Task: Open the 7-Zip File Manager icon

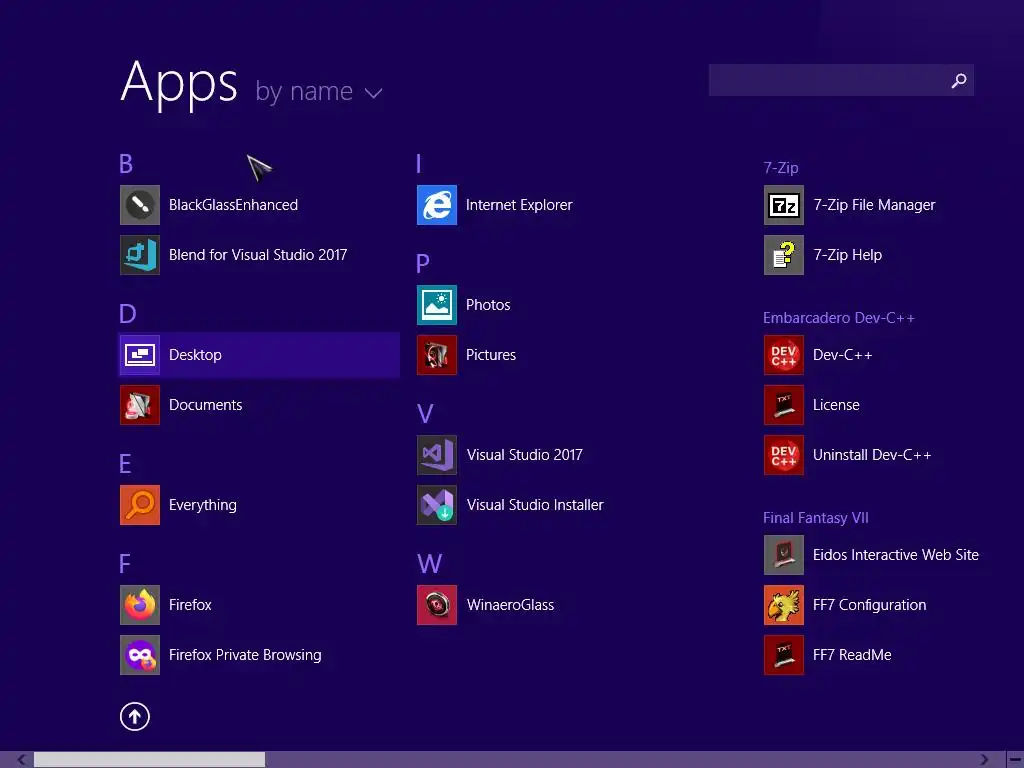Action: 784,205
